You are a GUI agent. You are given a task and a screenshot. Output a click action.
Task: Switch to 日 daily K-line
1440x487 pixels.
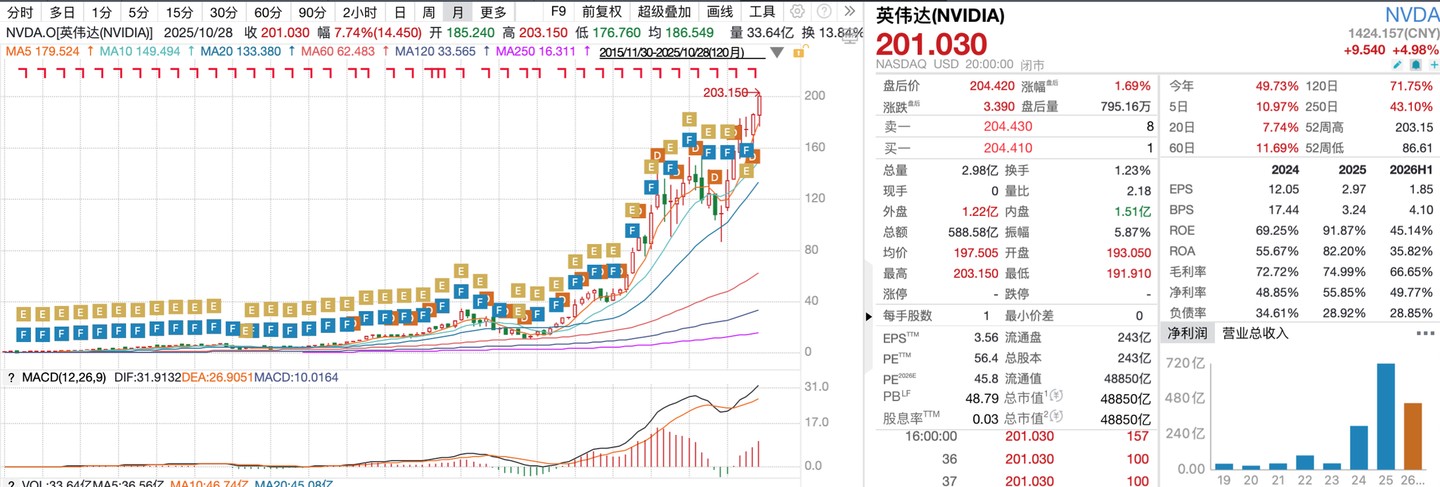(x=400, y=13)
